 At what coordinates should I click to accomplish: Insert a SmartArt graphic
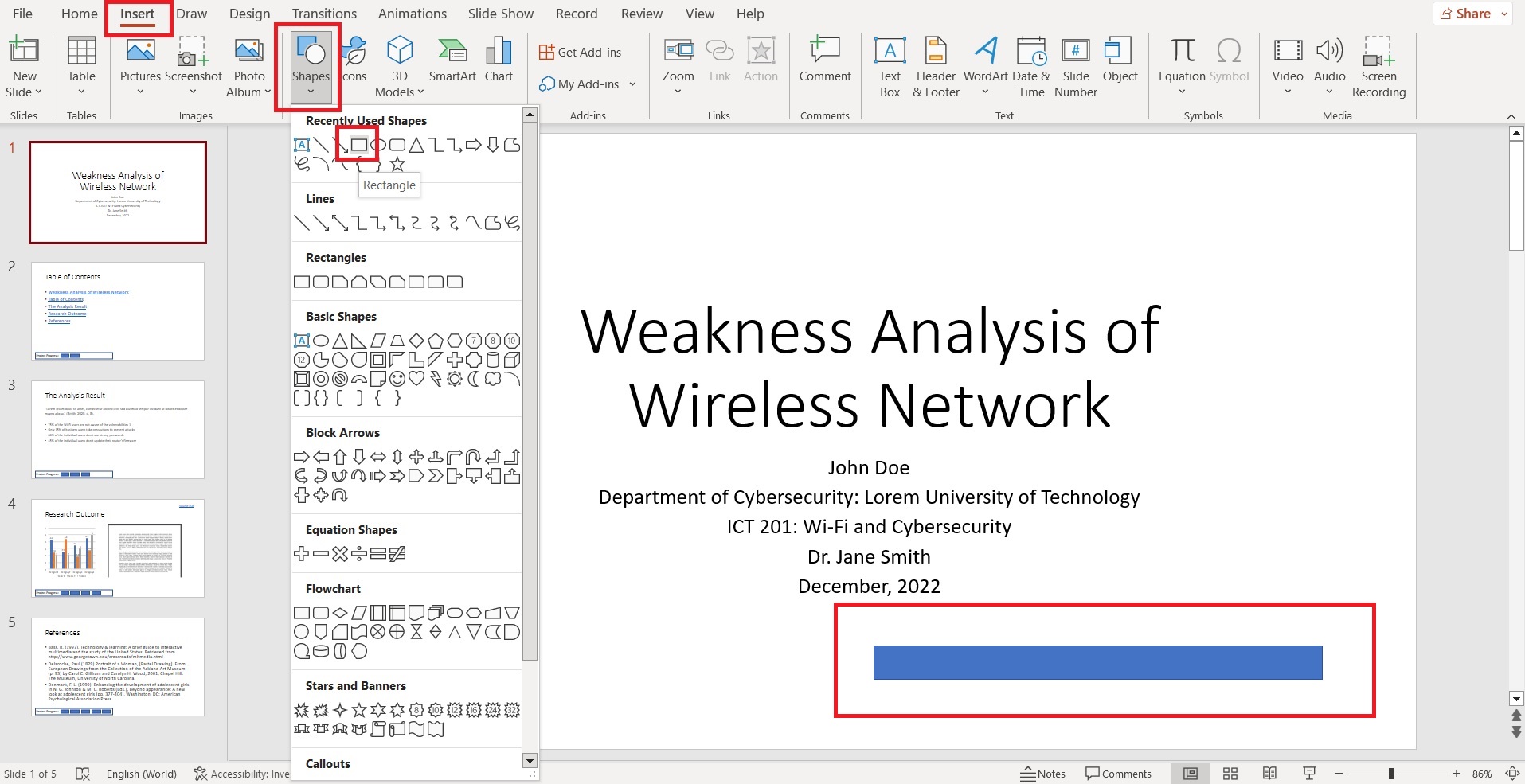pos(452,60)
